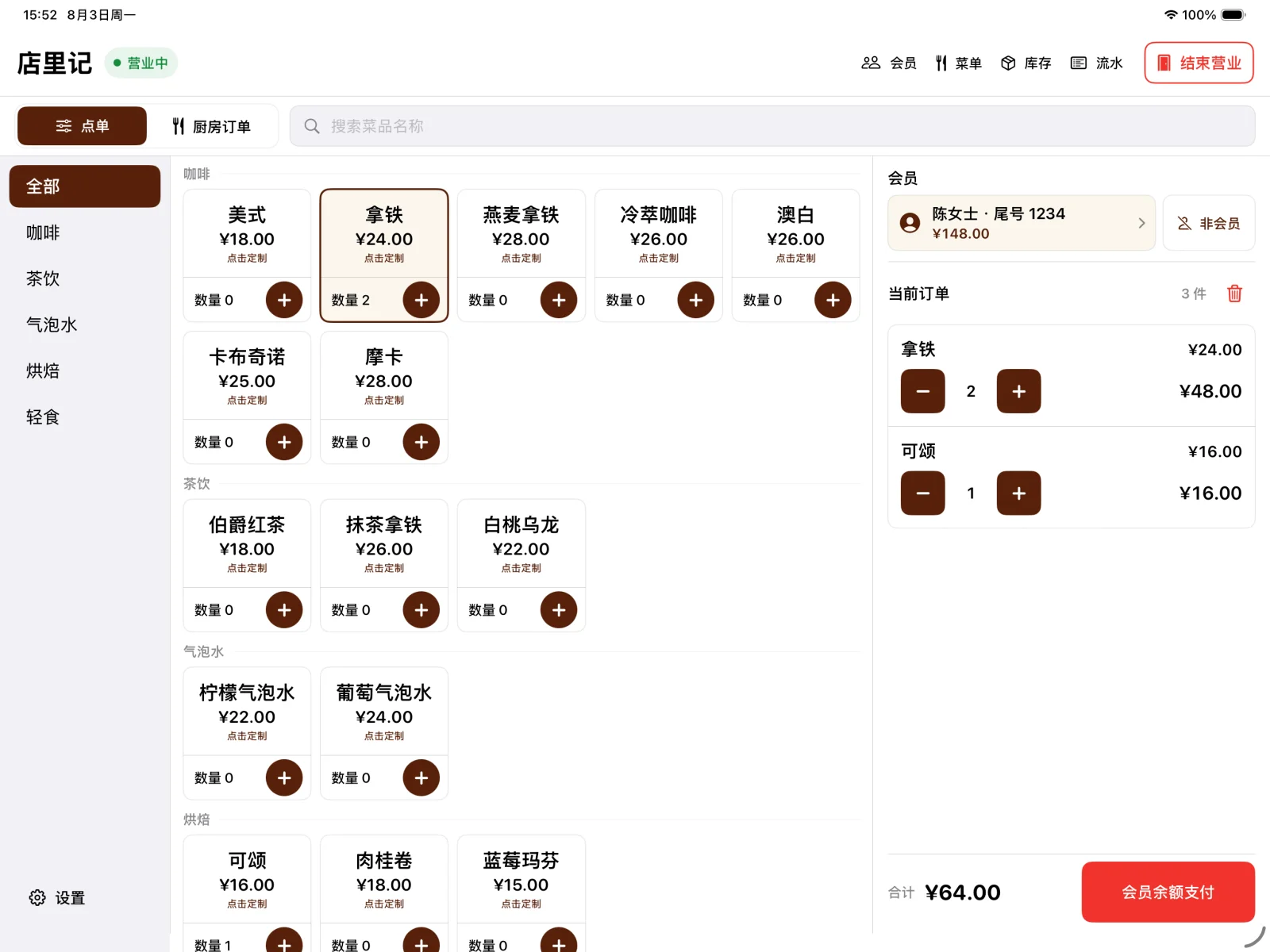
Task: Click the 营业中 status badge
Action: click(141, 63)
